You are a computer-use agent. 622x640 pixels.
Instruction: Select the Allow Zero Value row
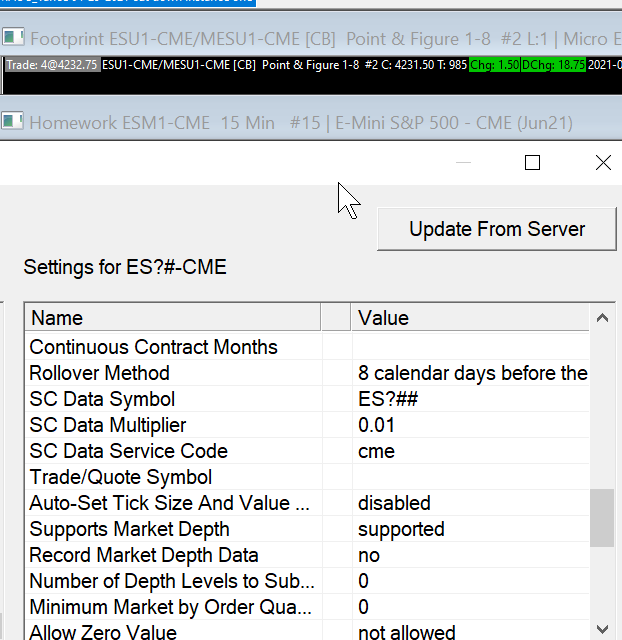(x=307, y=630)
